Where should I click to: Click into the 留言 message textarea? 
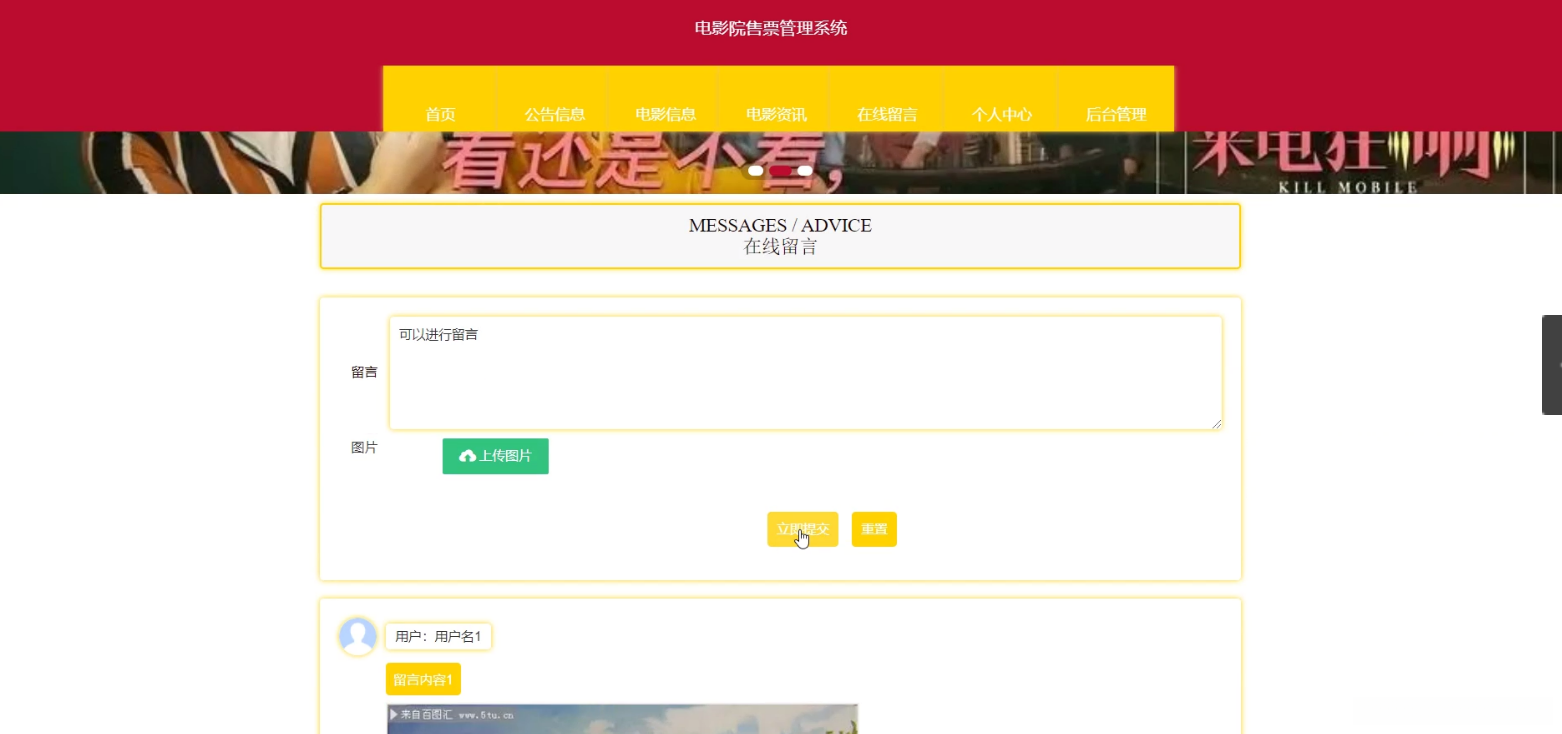805,373
